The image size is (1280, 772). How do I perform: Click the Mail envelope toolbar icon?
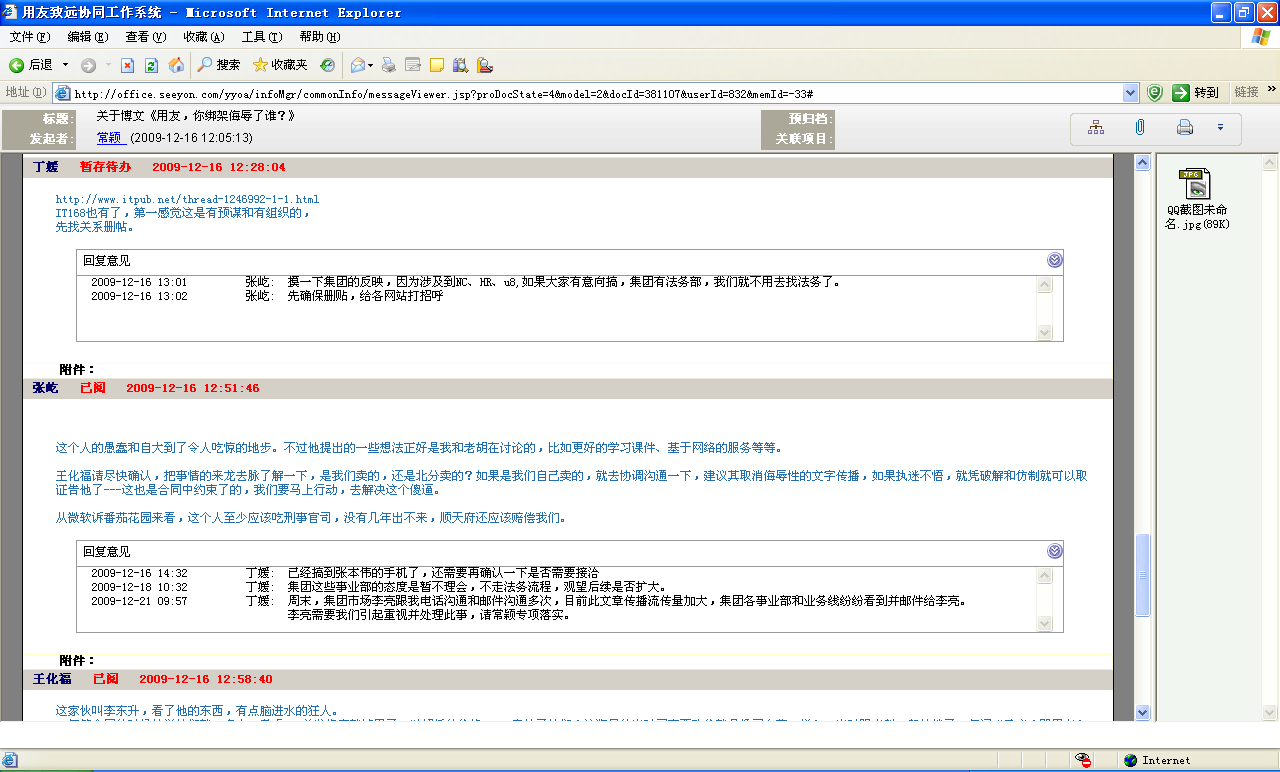pyautogui.click(x=358, y=65)
